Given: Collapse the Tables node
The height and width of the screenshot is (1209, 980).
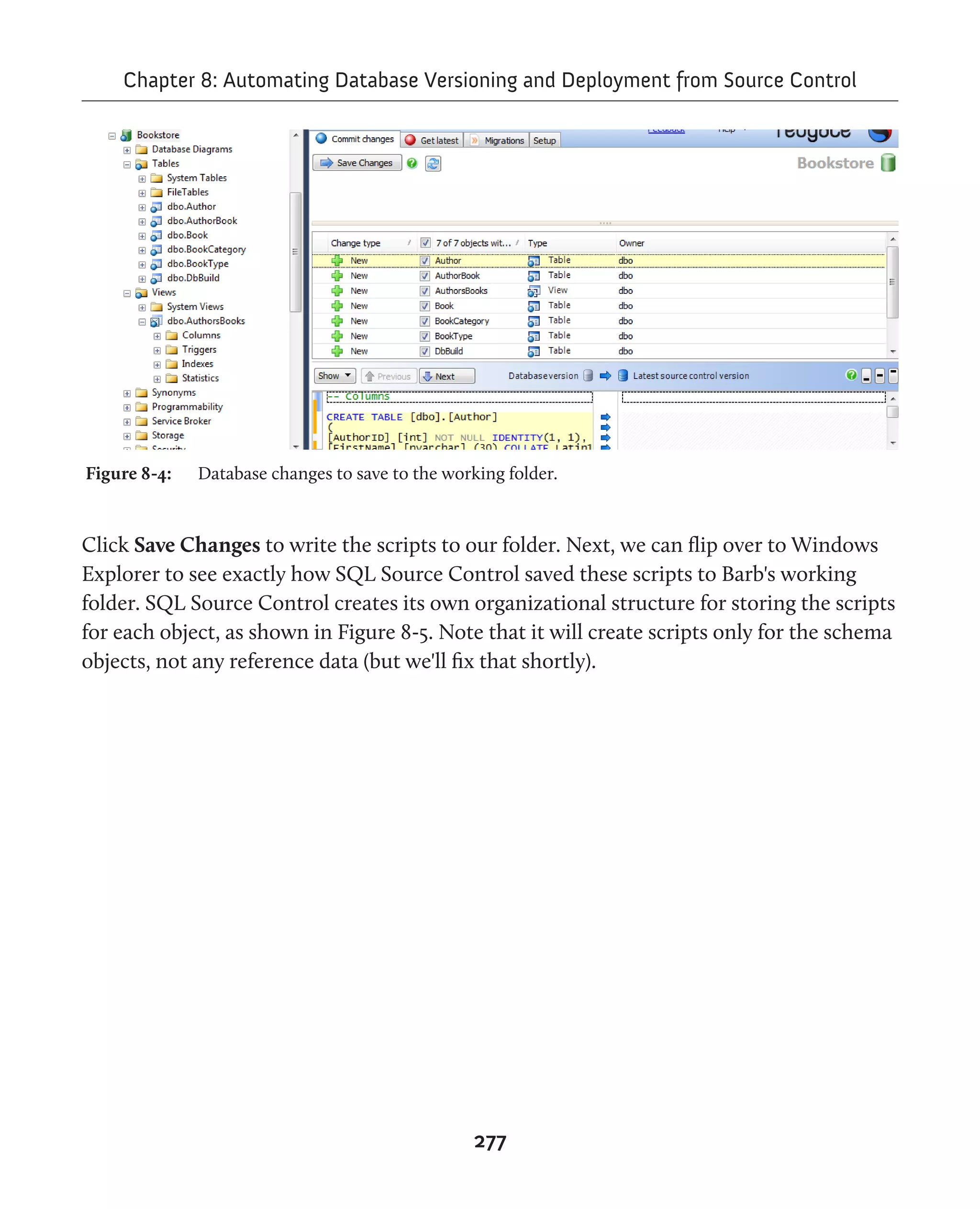Looking at the screenshot, I should click(x=127, y=165).
